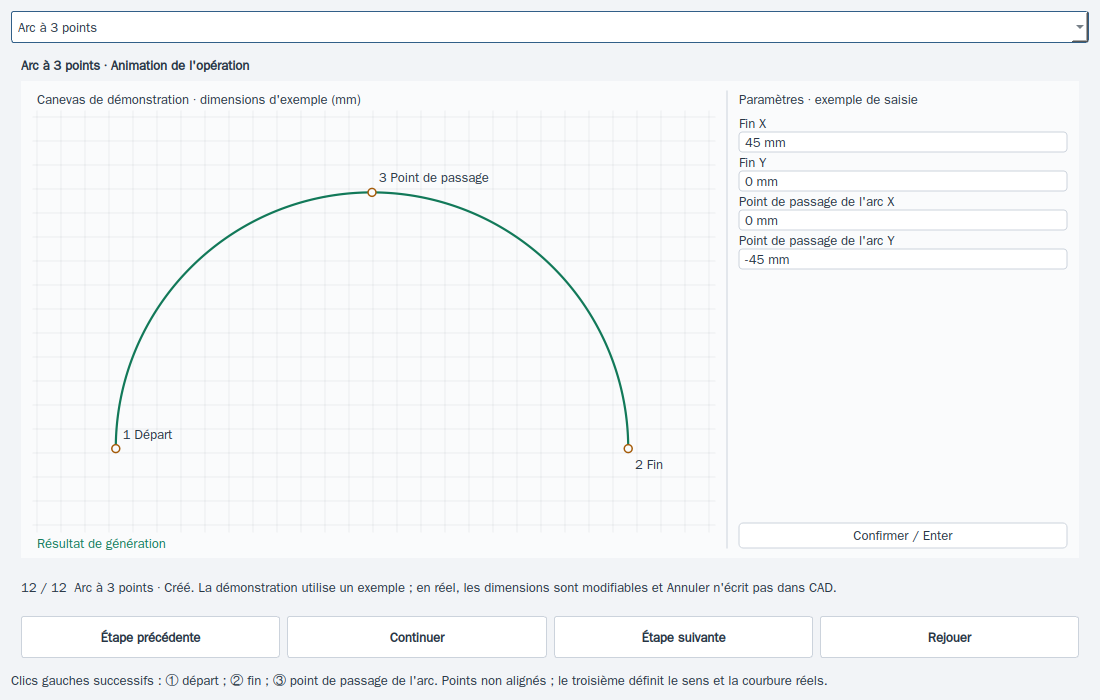
Task: Select the "3 Point de passage" marker on arc
Action: 372,192
